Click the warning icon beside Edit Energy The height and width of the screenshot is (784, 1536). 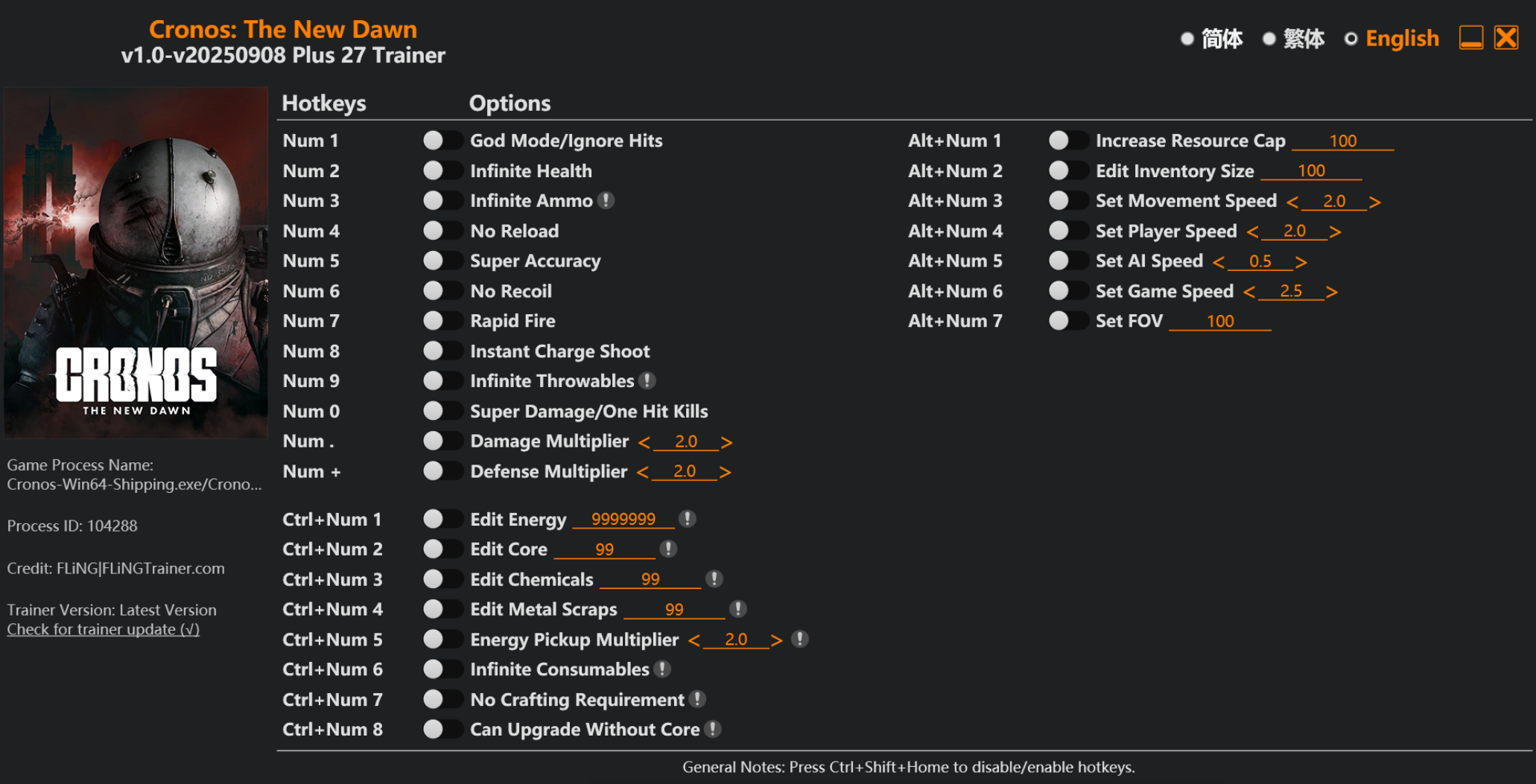pos(688,519)
